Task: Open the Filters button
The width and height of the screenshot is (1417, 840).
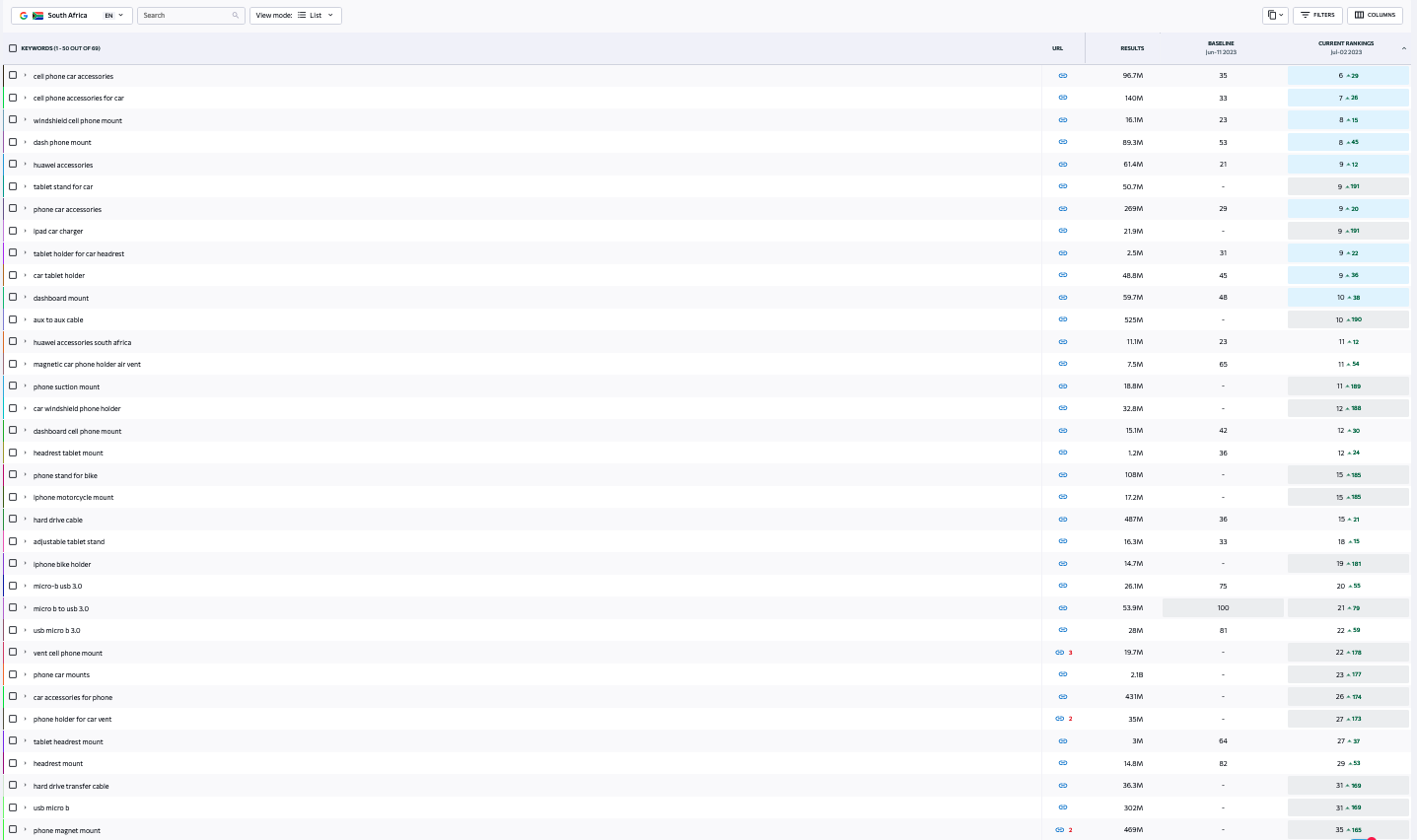Action: click(x=1316, y=15)
